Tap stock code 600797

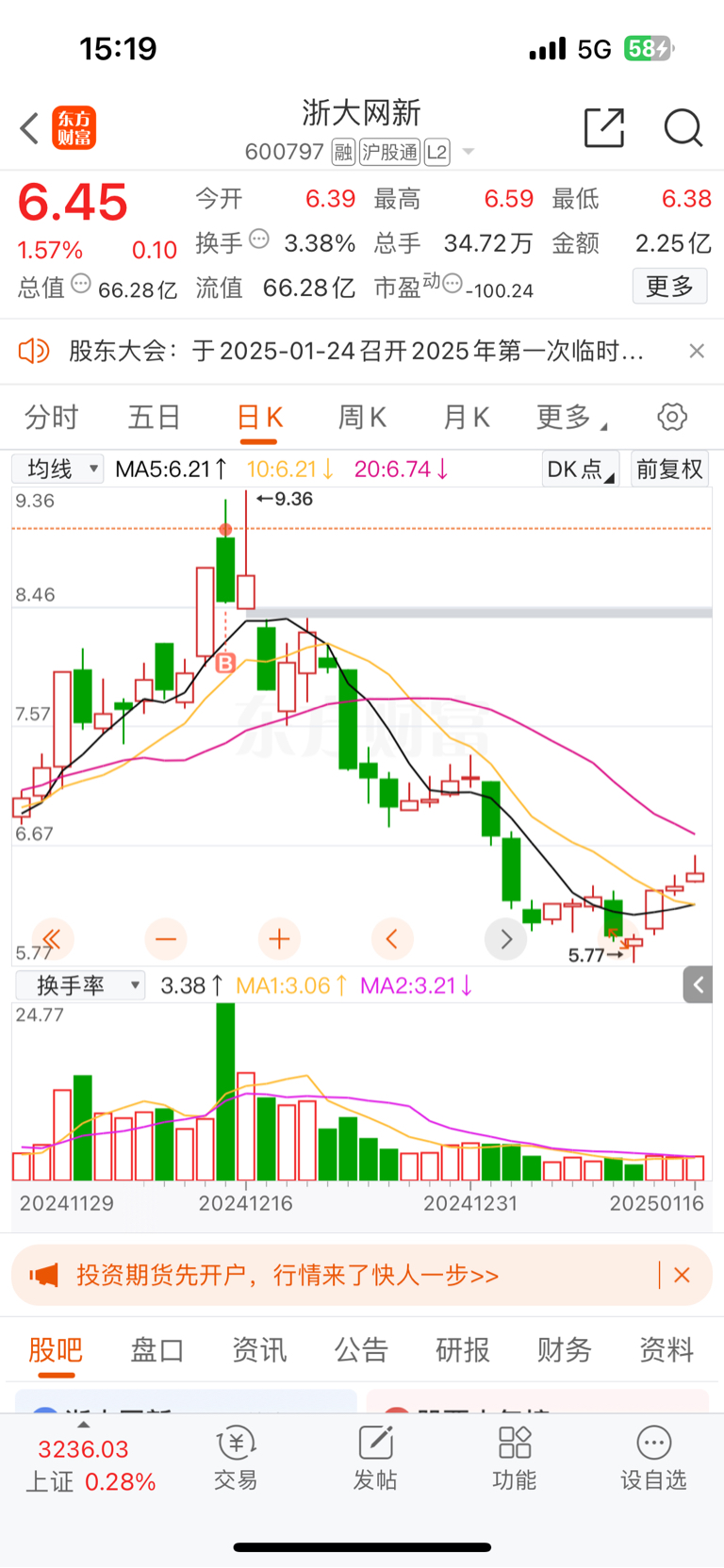click(285, 152)
